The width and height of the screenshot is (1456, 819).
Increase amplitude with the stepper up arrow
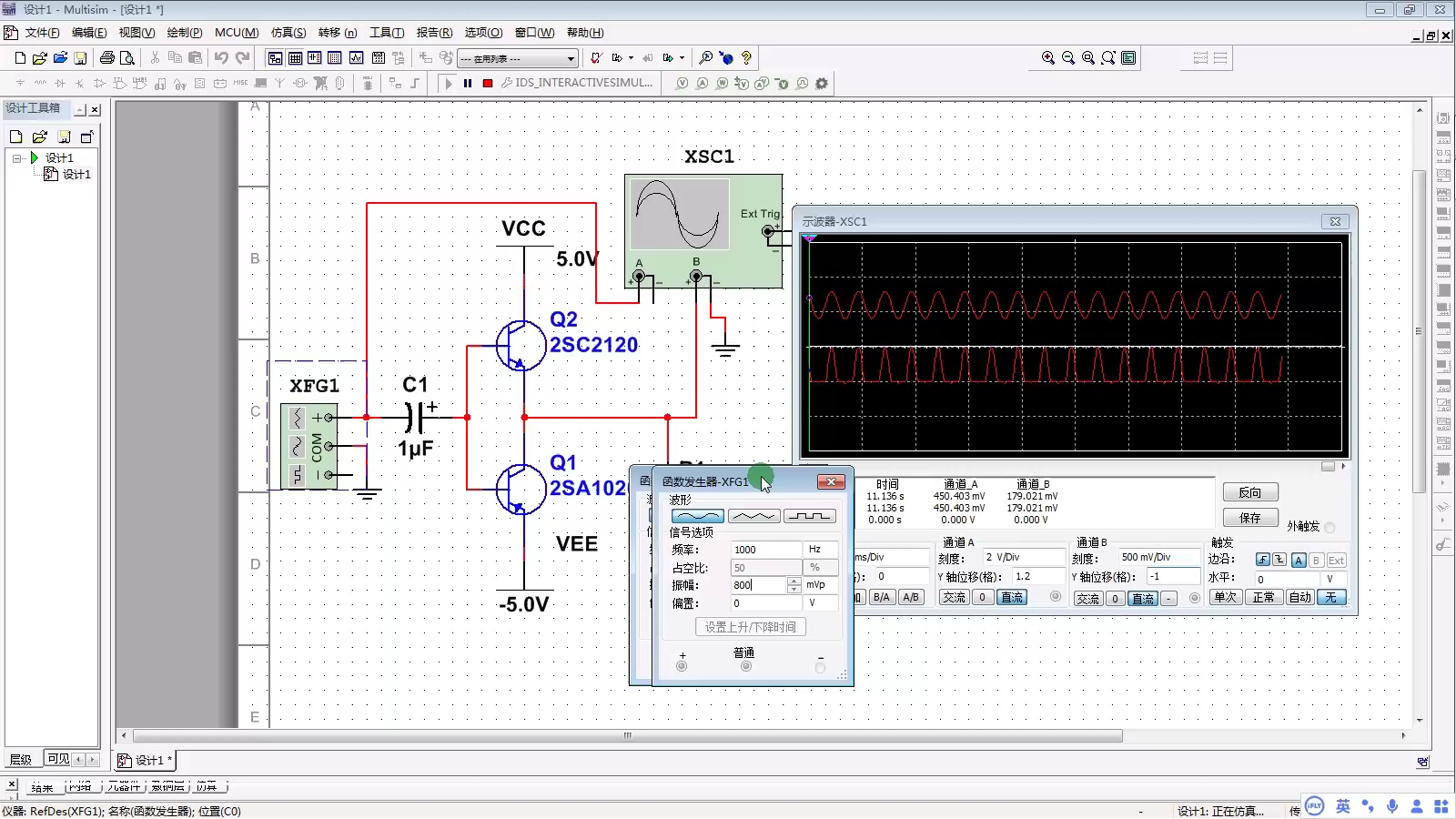pos(794,581)
